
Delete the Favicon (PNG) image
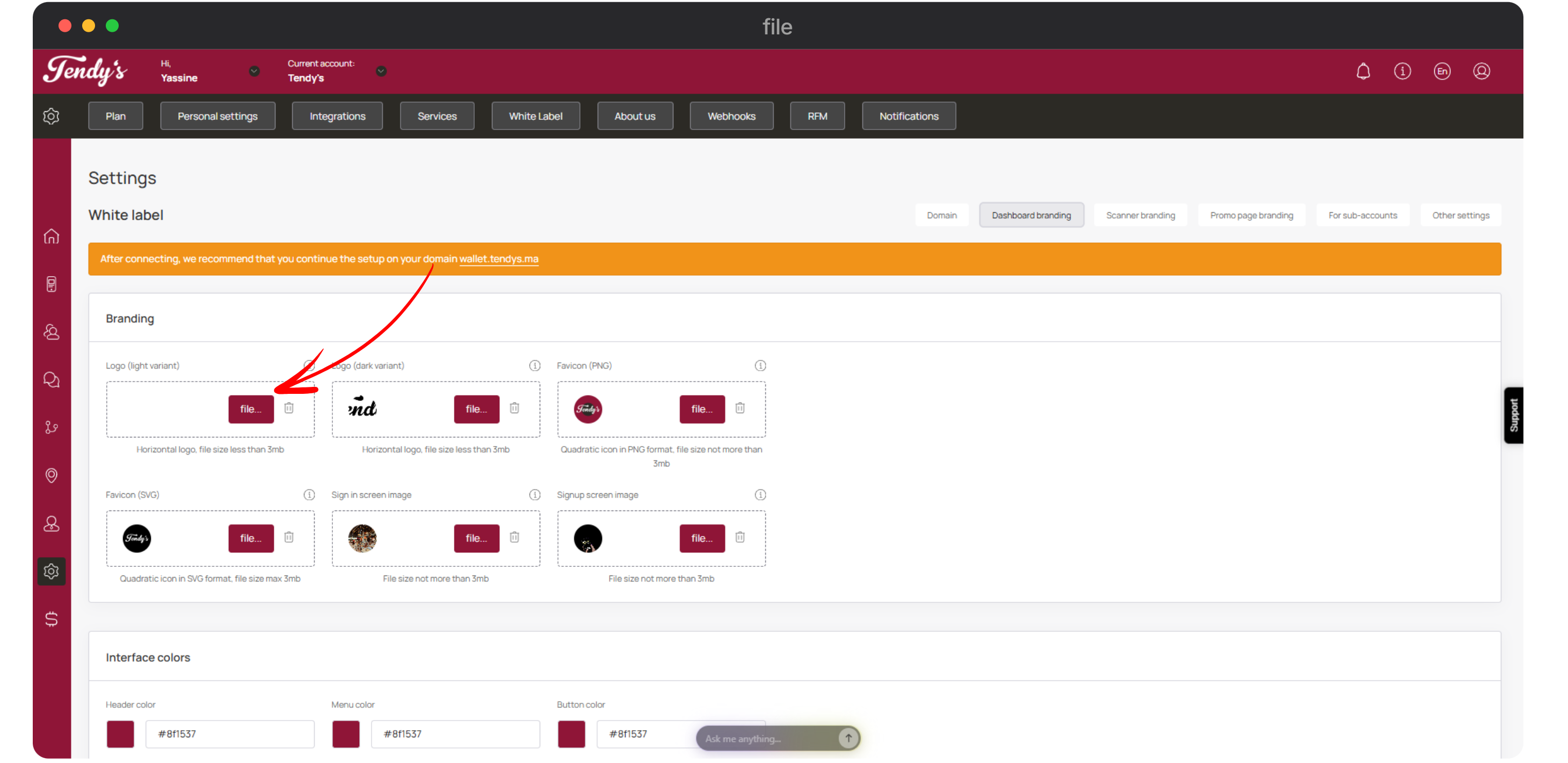click(739, 408)
